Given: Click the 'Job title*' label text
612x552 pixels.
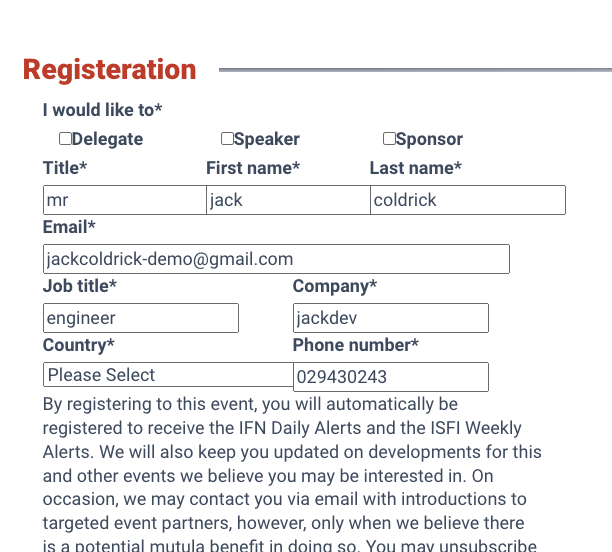Looking at the screenshot, I should 80,286.
